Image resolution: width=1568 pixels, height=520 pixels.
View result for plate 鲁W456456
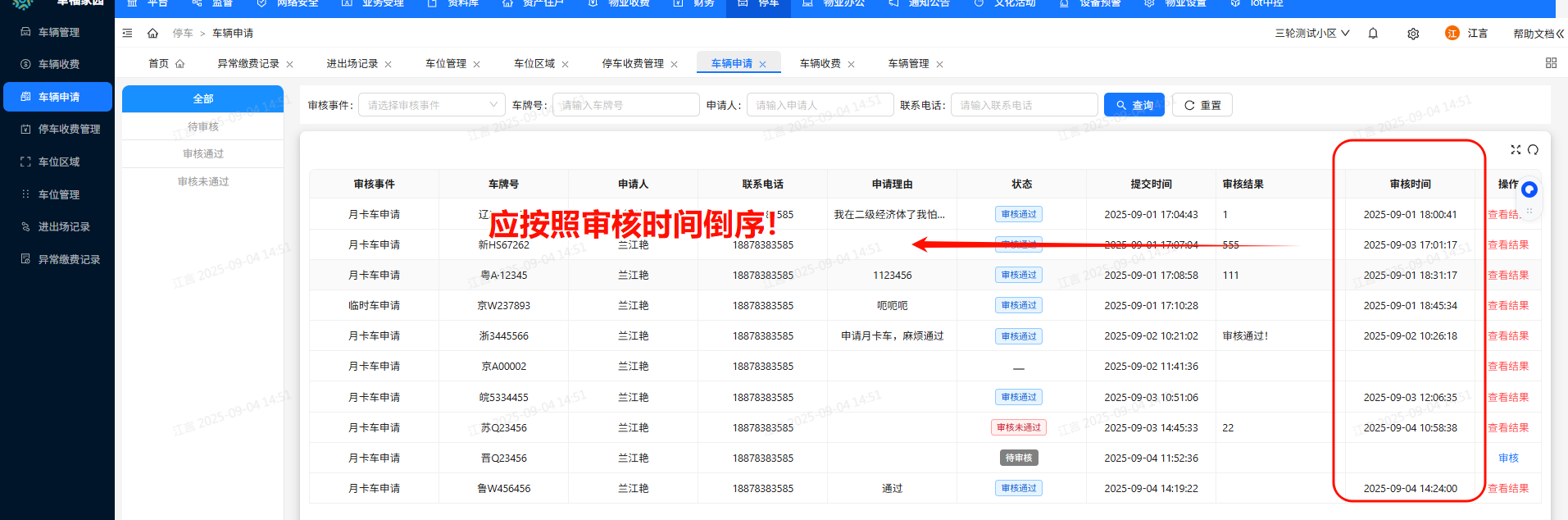click(x=1508, y=488)
